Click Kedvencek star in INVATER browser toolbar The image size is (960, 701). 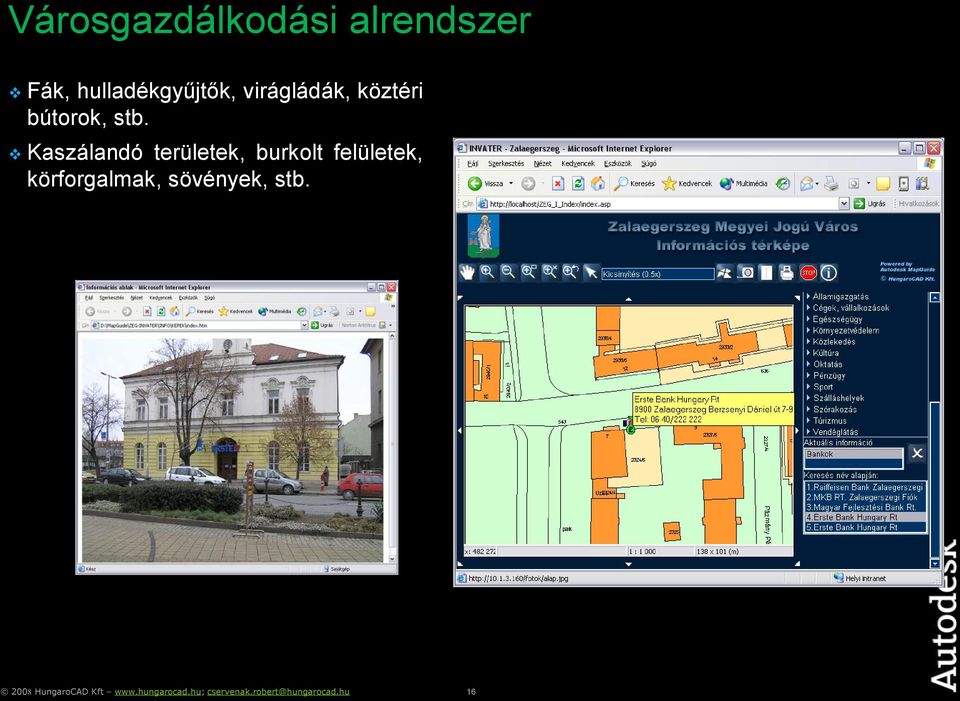point(687,184)
